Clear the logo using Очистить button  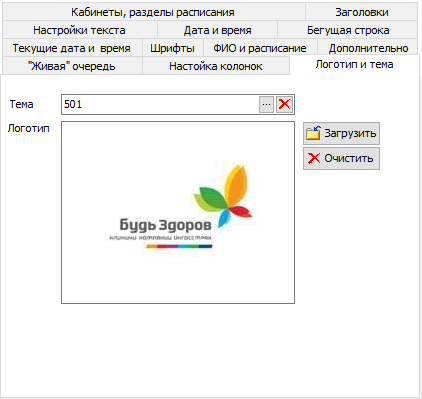341,158
